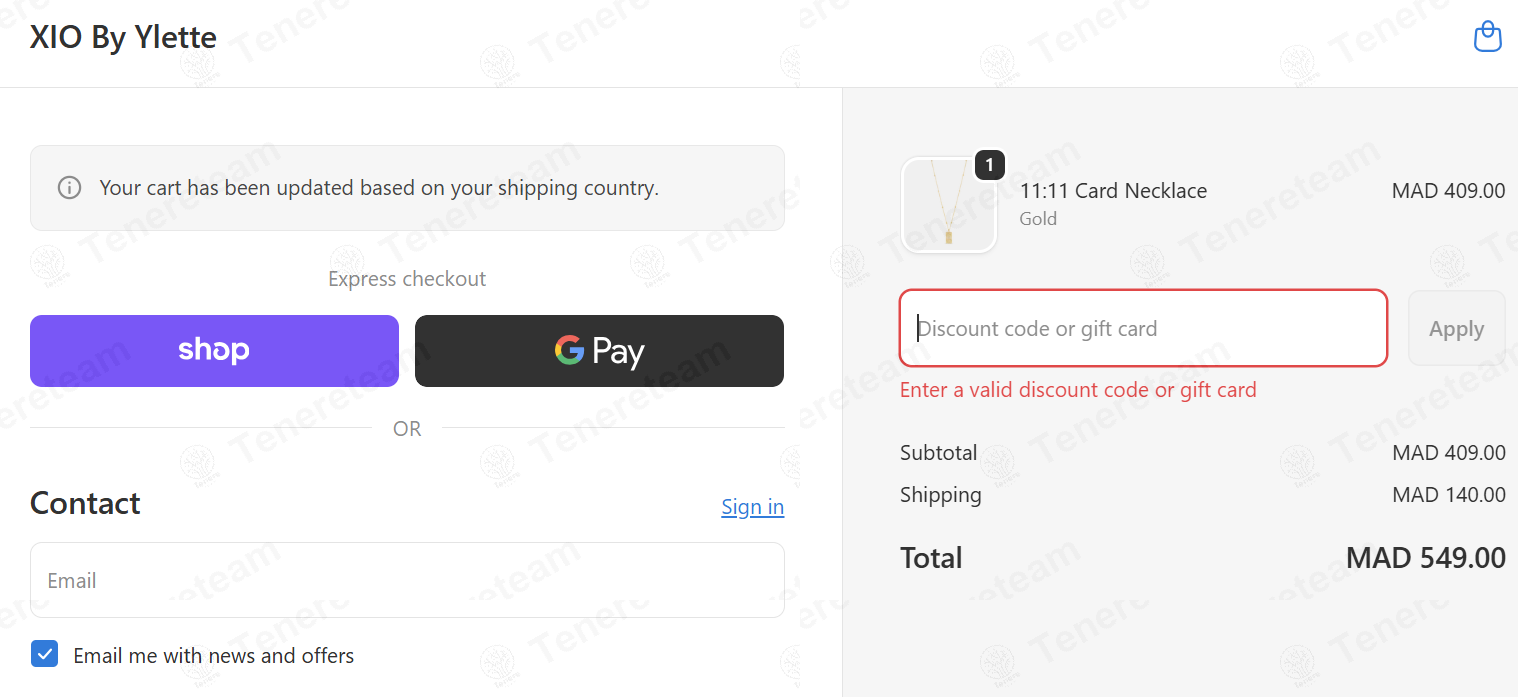Click the Email me with news label

214,656
